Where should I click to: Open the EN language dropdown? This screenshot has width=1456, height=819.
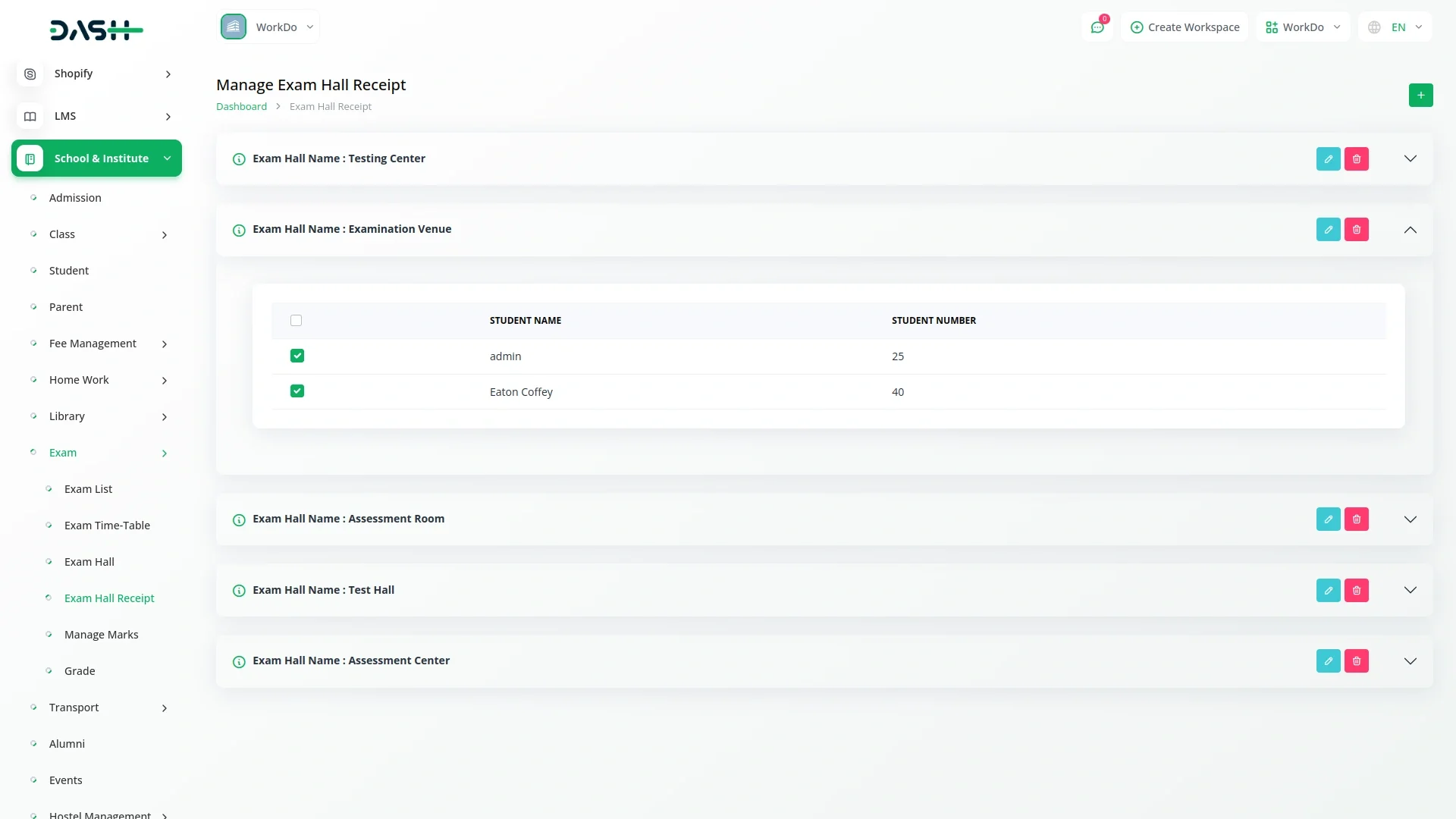click(x=1396, y=27)
